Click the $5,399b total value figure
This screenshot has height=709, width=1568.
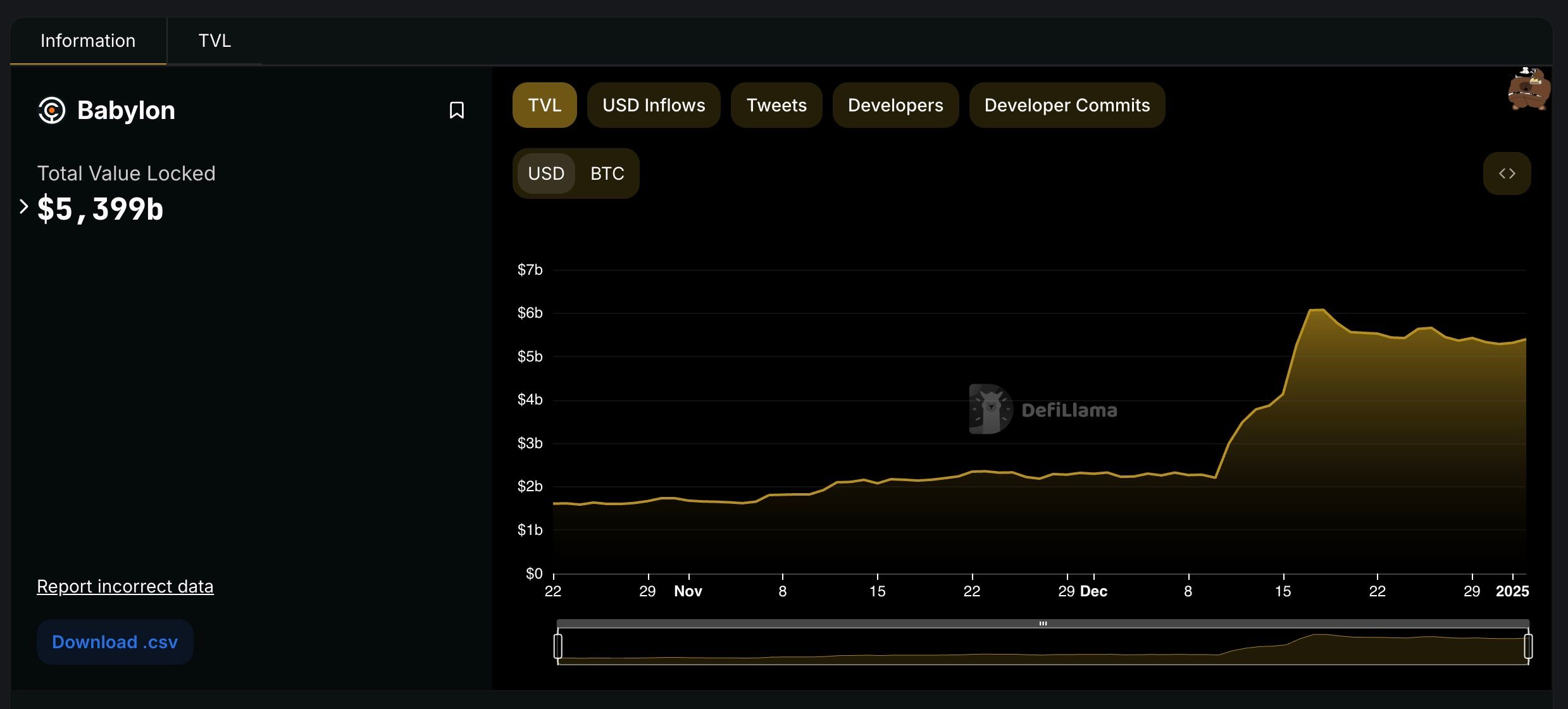[100, 209]
